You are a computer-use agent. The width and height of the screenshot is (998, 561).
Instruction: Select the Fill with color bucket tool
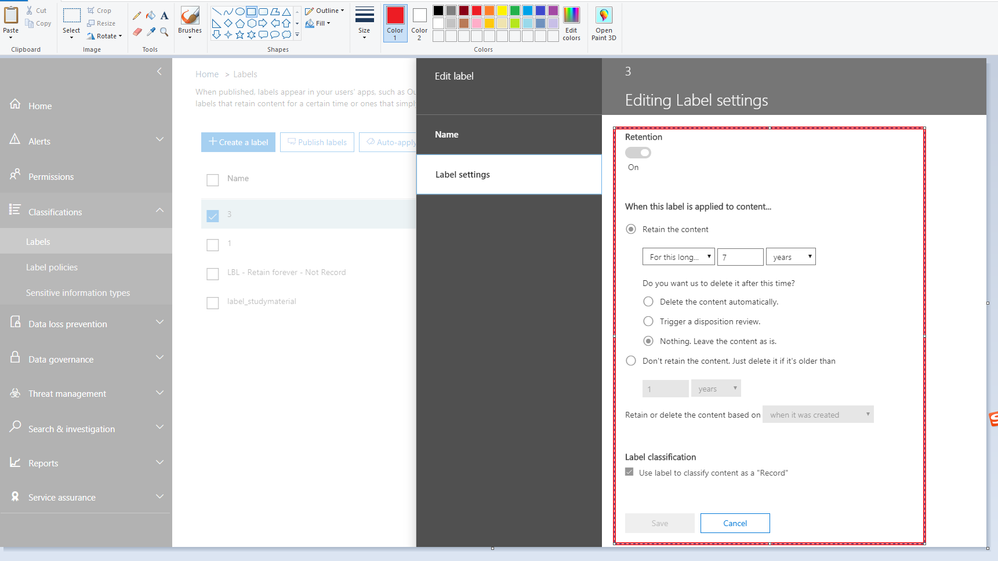[151, 15]
